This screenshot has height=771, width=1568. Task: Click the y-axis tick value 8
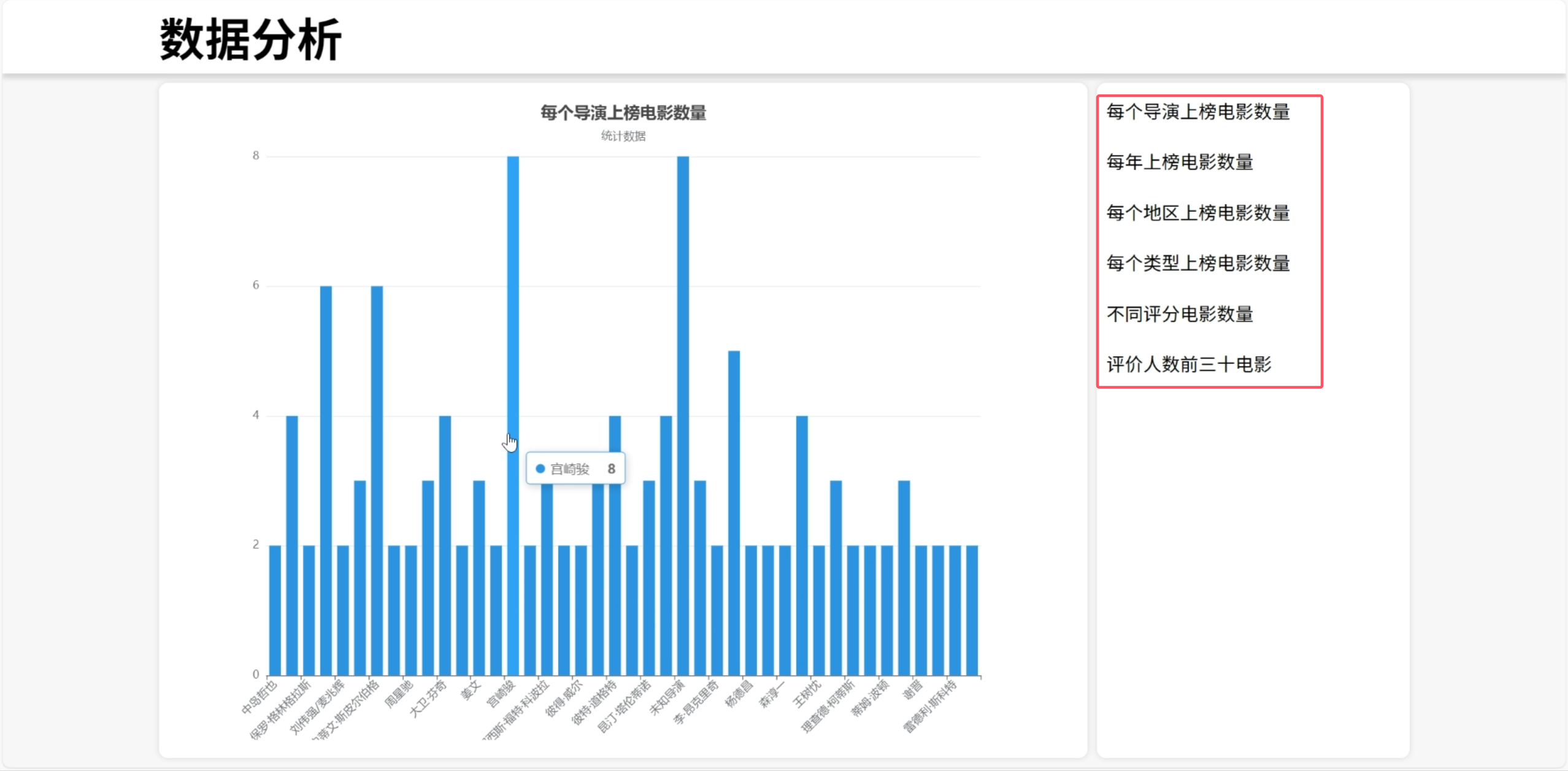click(x=256, y=156)
